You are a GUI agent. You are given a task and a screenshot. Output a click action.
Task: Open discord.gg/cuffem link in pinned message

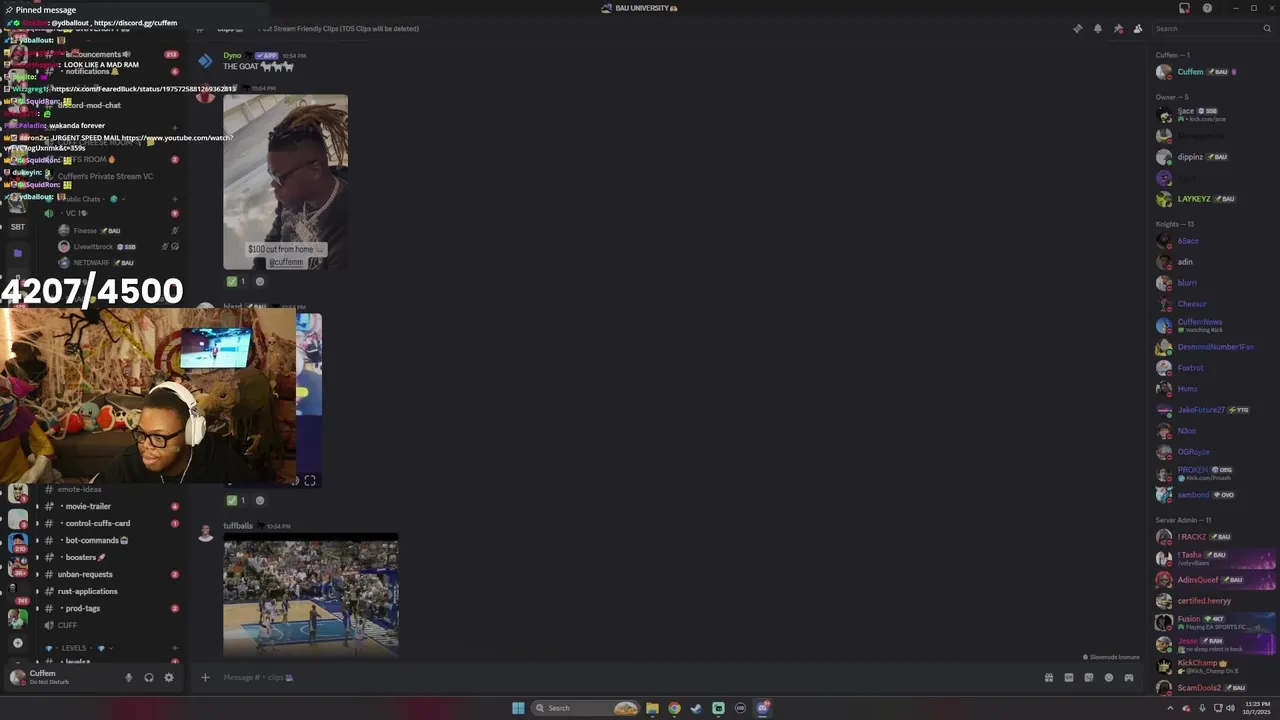coord(135,23)
